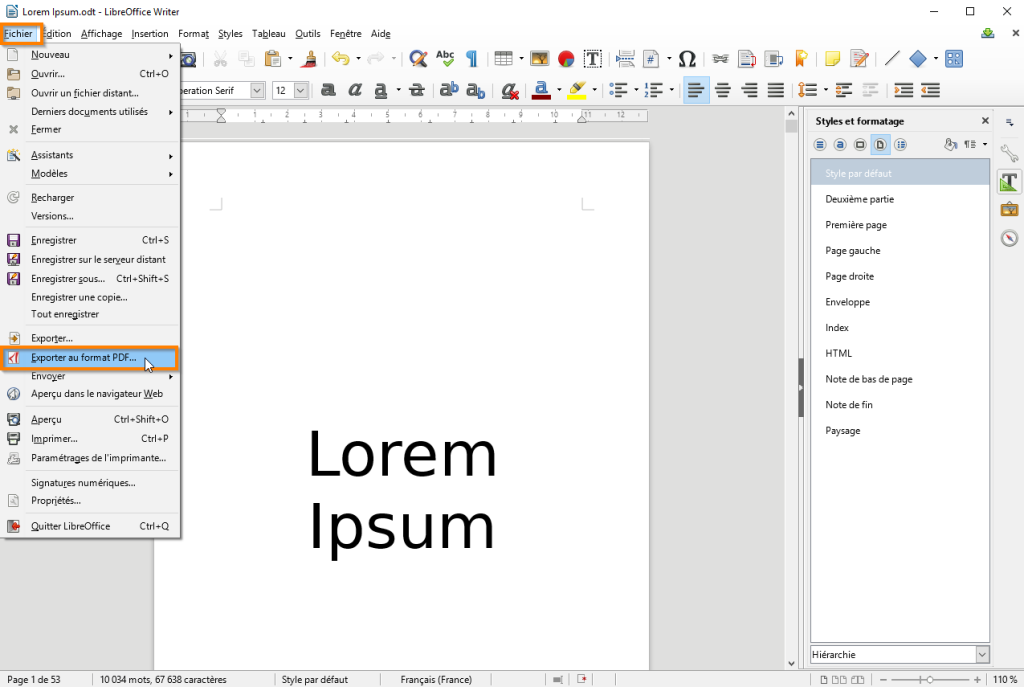Screen dimensions: 1024x687
Task: Select the List Styles view
Action: click(901, 144)
